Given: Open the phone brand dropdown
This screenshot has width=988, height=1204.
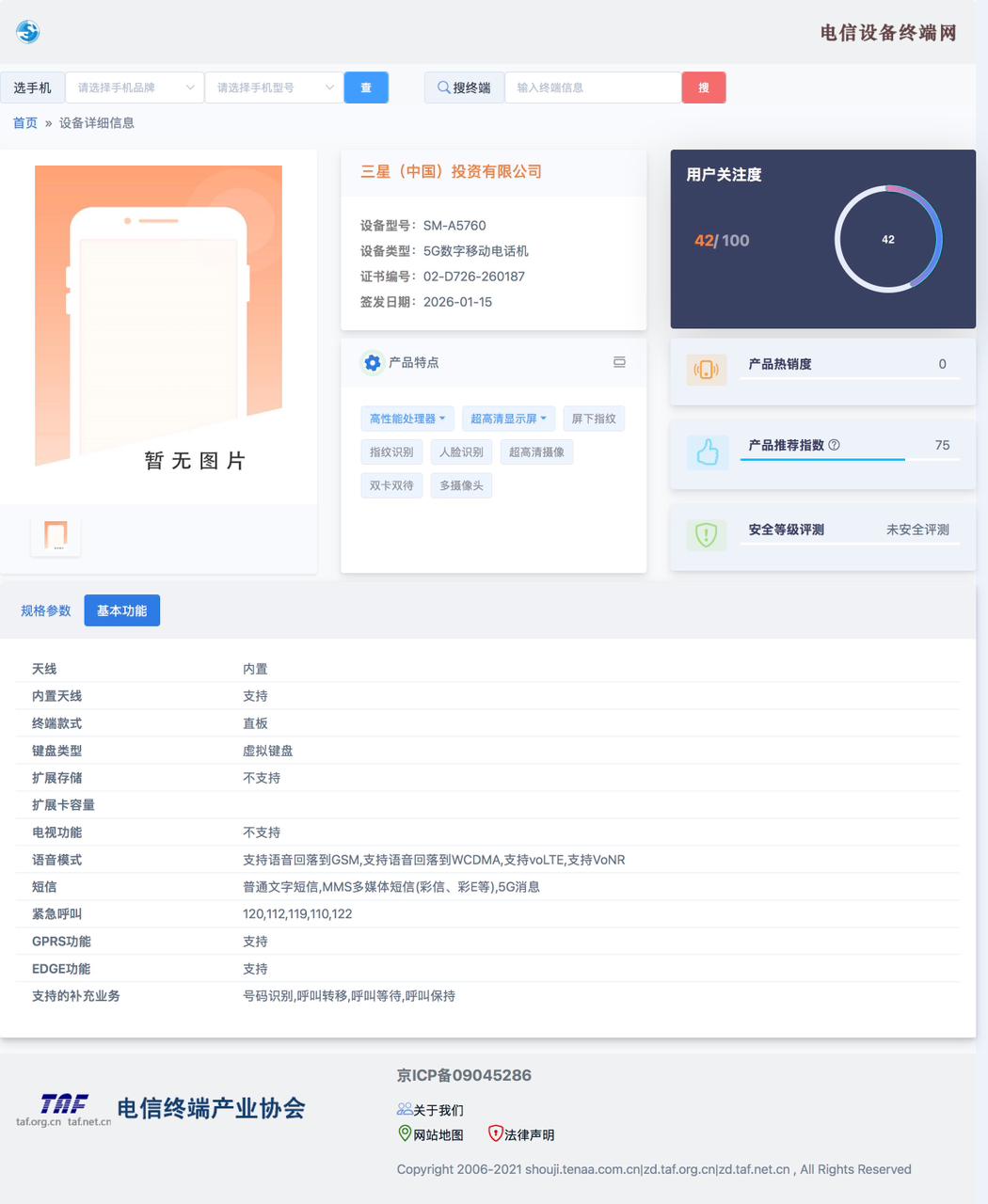Looking at the screenshot, I should [135, 87].
